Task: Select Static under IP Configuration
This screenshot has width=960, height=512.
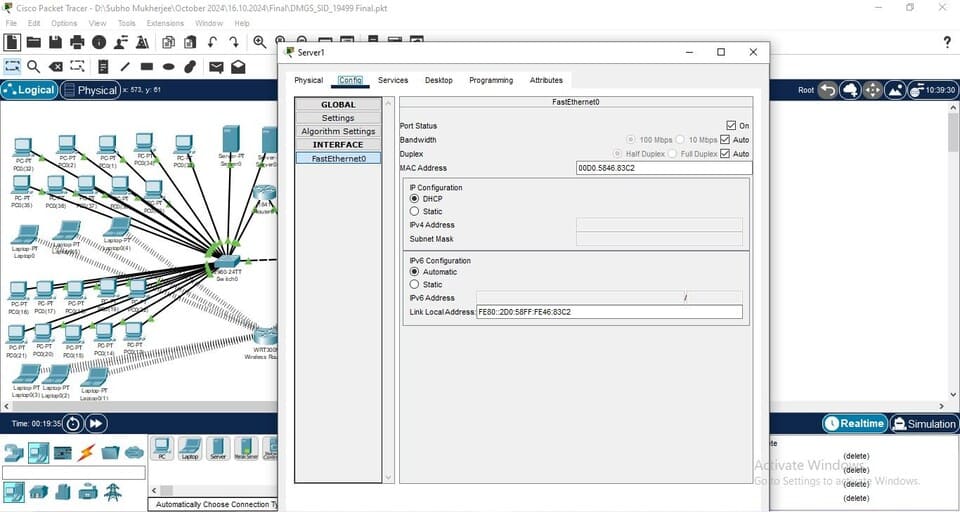Action: tap(414, 211)
